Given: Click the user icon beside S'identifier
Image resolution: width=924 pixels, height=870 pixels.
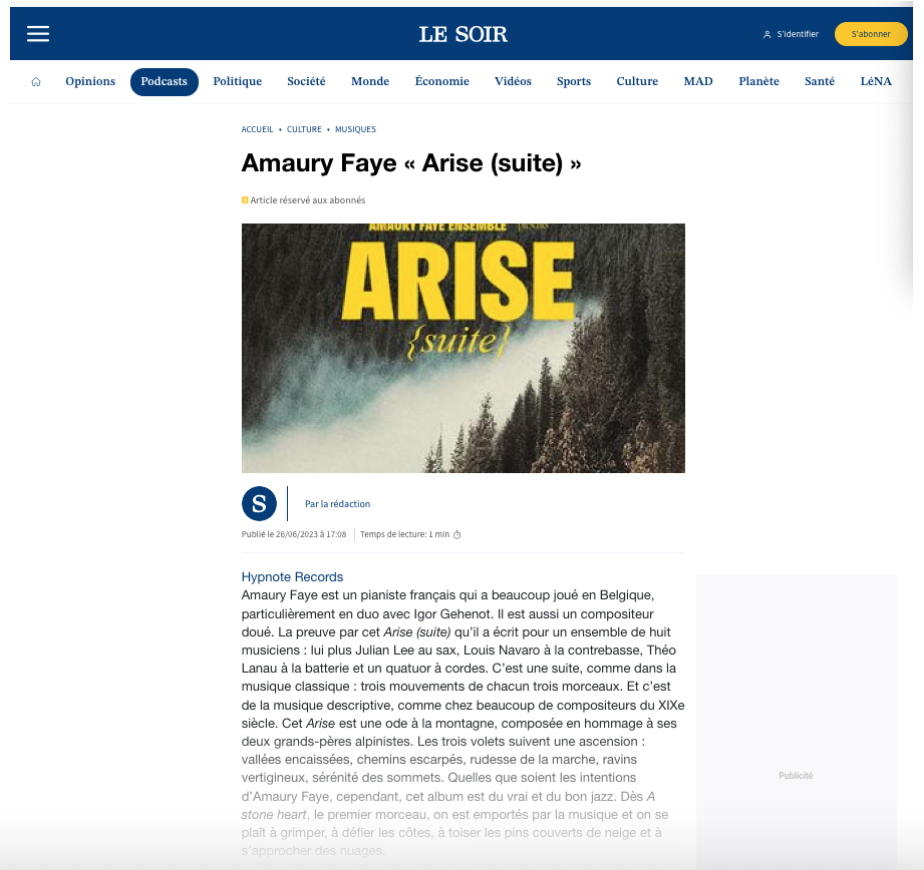Looking at the screenshot, I should coord(767,34).
